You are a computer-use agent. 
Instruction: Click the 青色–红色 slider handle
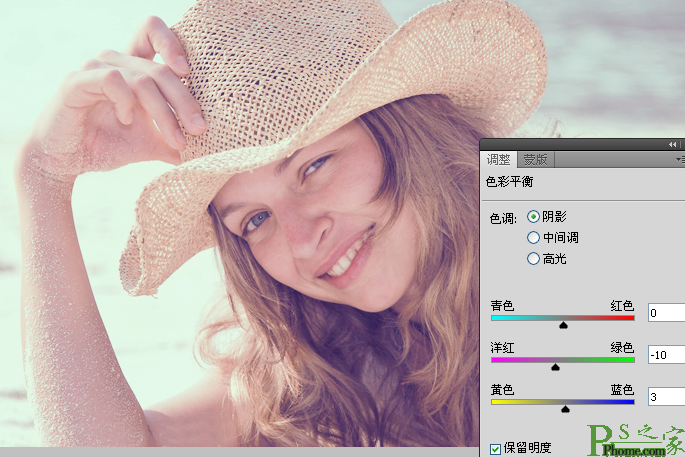(564, 325)
